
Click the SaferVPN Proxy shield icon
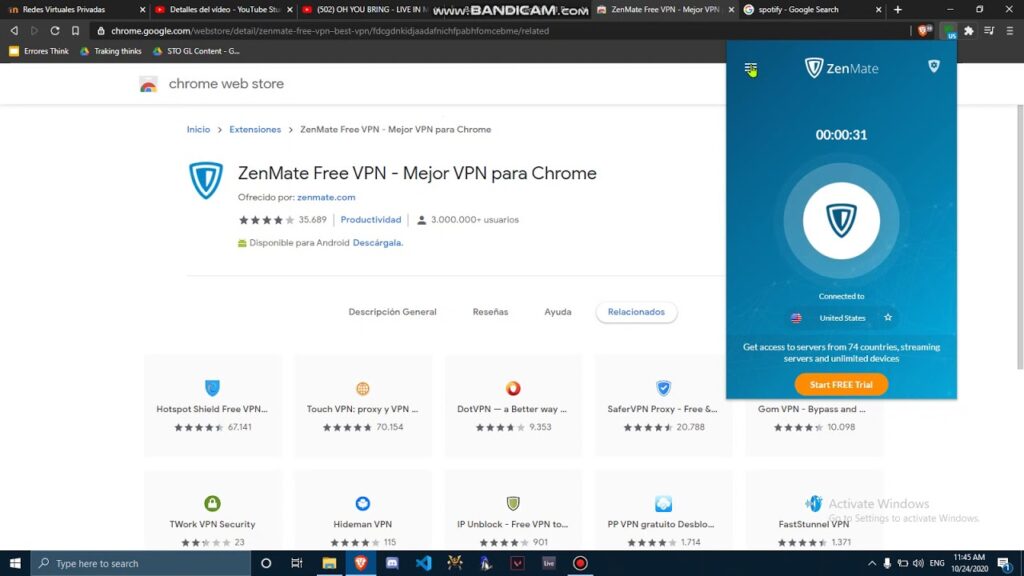pyautogui.click(x=664, y=388)
